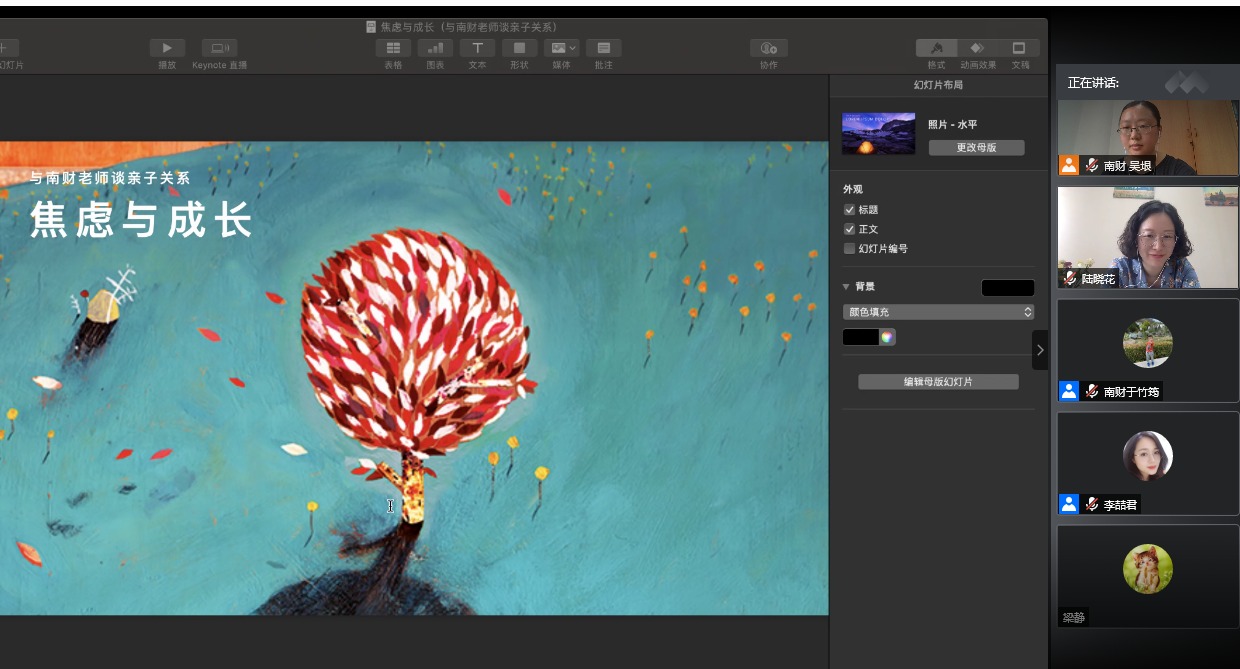Click the 更改母版 button
Viewport: 1240px width, 669px height.
976,147
